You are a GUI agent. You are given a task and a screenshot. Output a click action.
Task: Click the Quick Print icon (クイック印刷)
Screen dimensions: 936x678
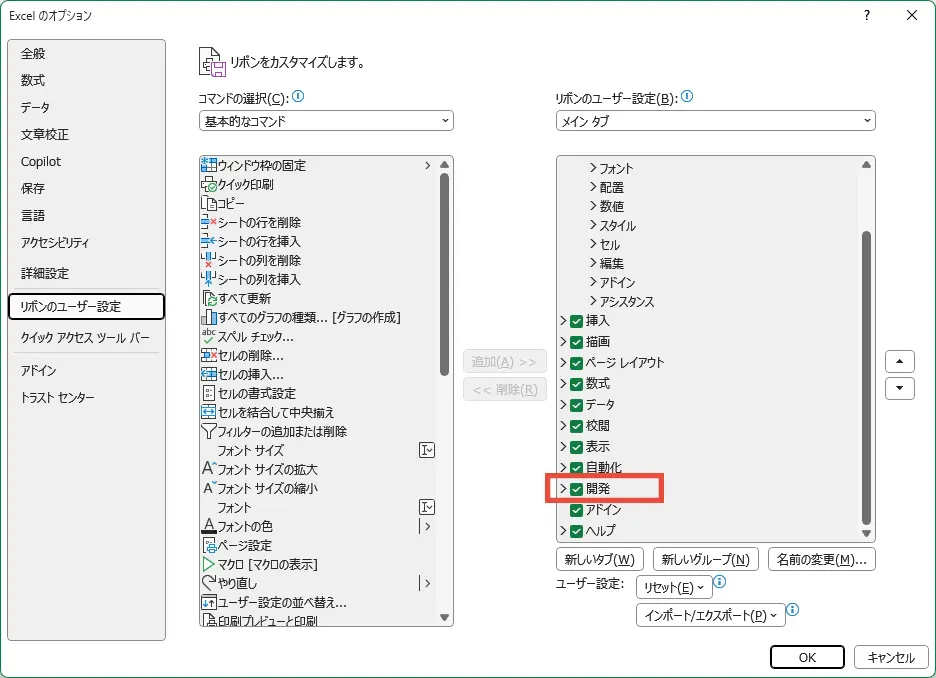point(209,185)
